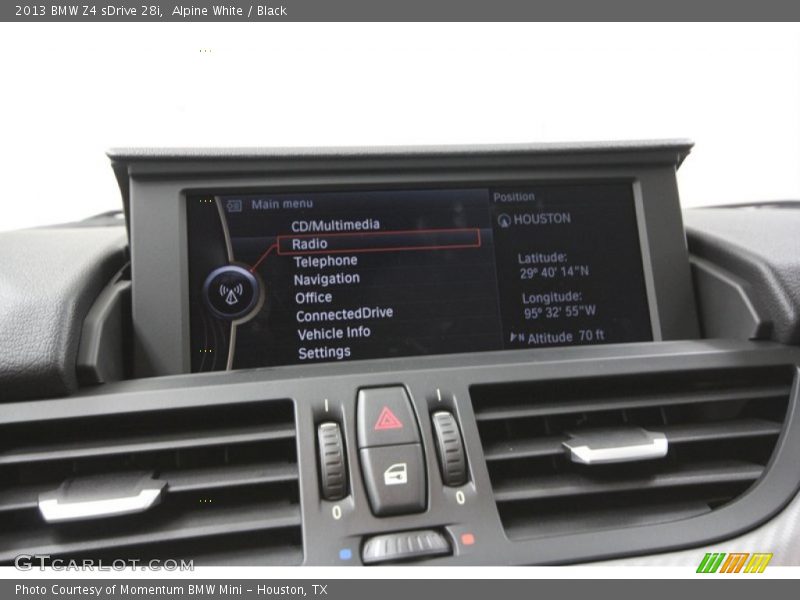Click the blue cold indicator dot
800x600 pixels.
[x=345, y=554]
